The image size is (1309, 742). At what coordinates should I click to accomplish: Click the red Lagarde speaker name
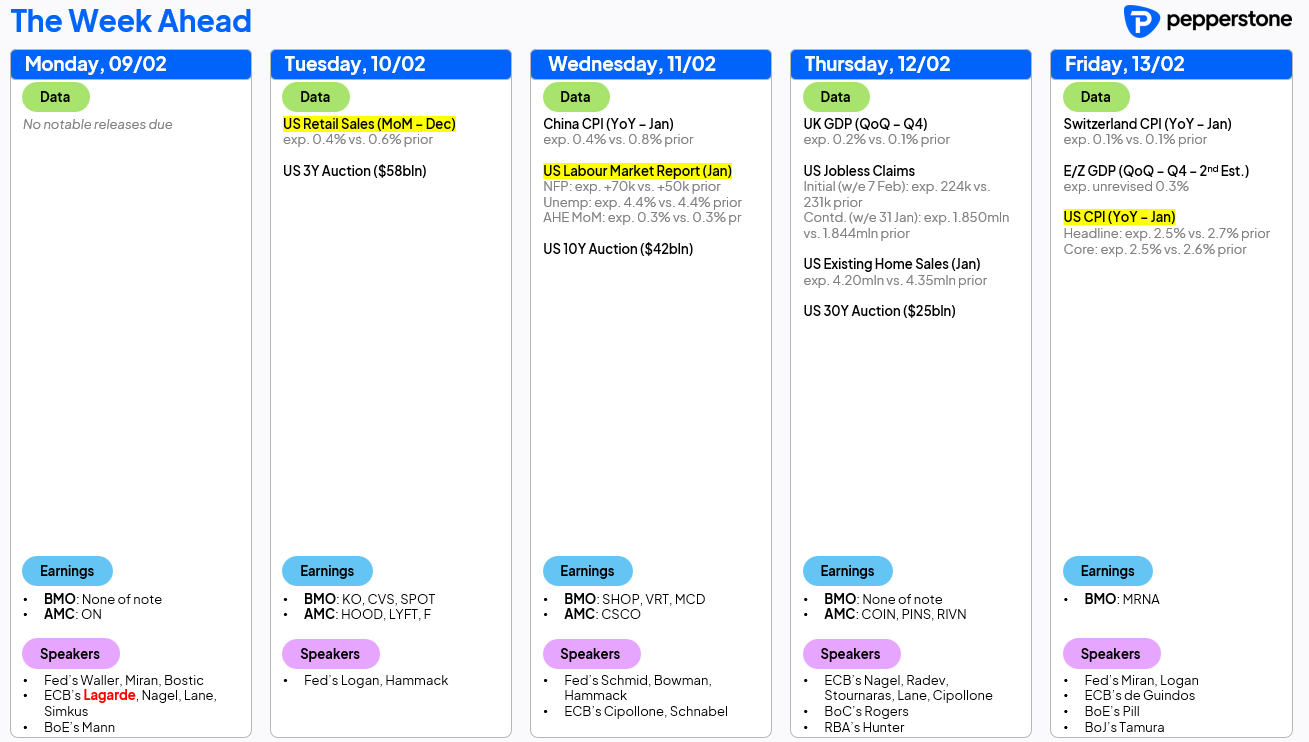point(109,695)
